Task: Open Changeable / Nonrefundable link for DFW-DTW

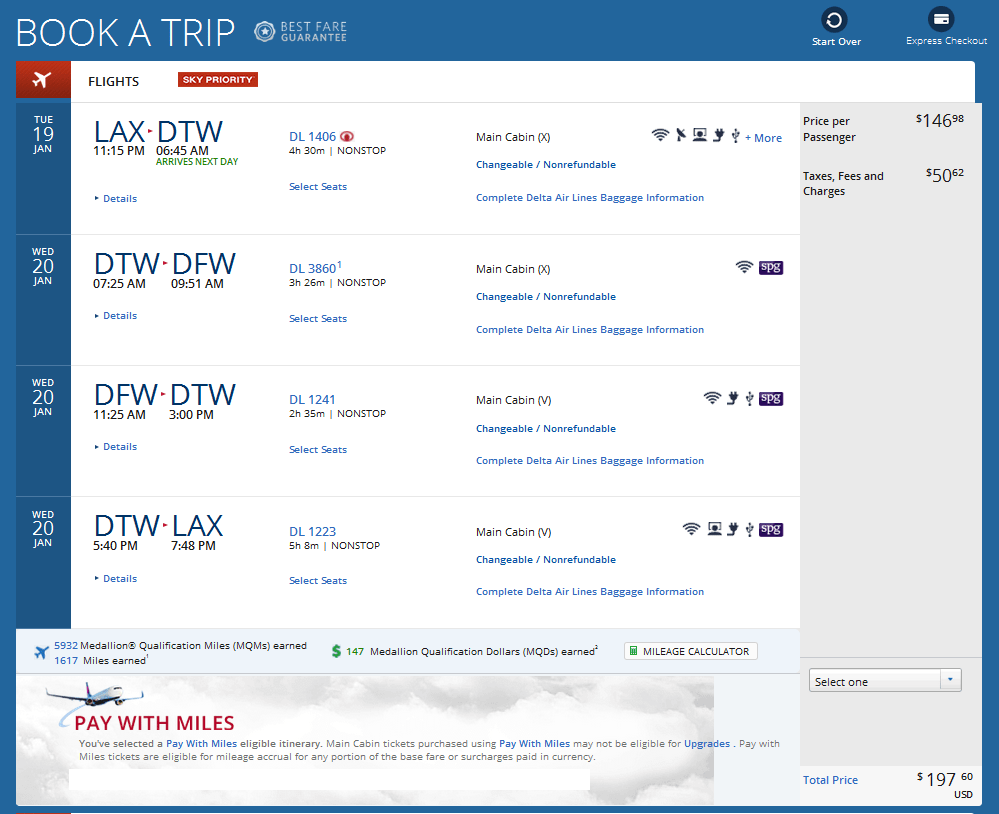Action: coord(546,429)
